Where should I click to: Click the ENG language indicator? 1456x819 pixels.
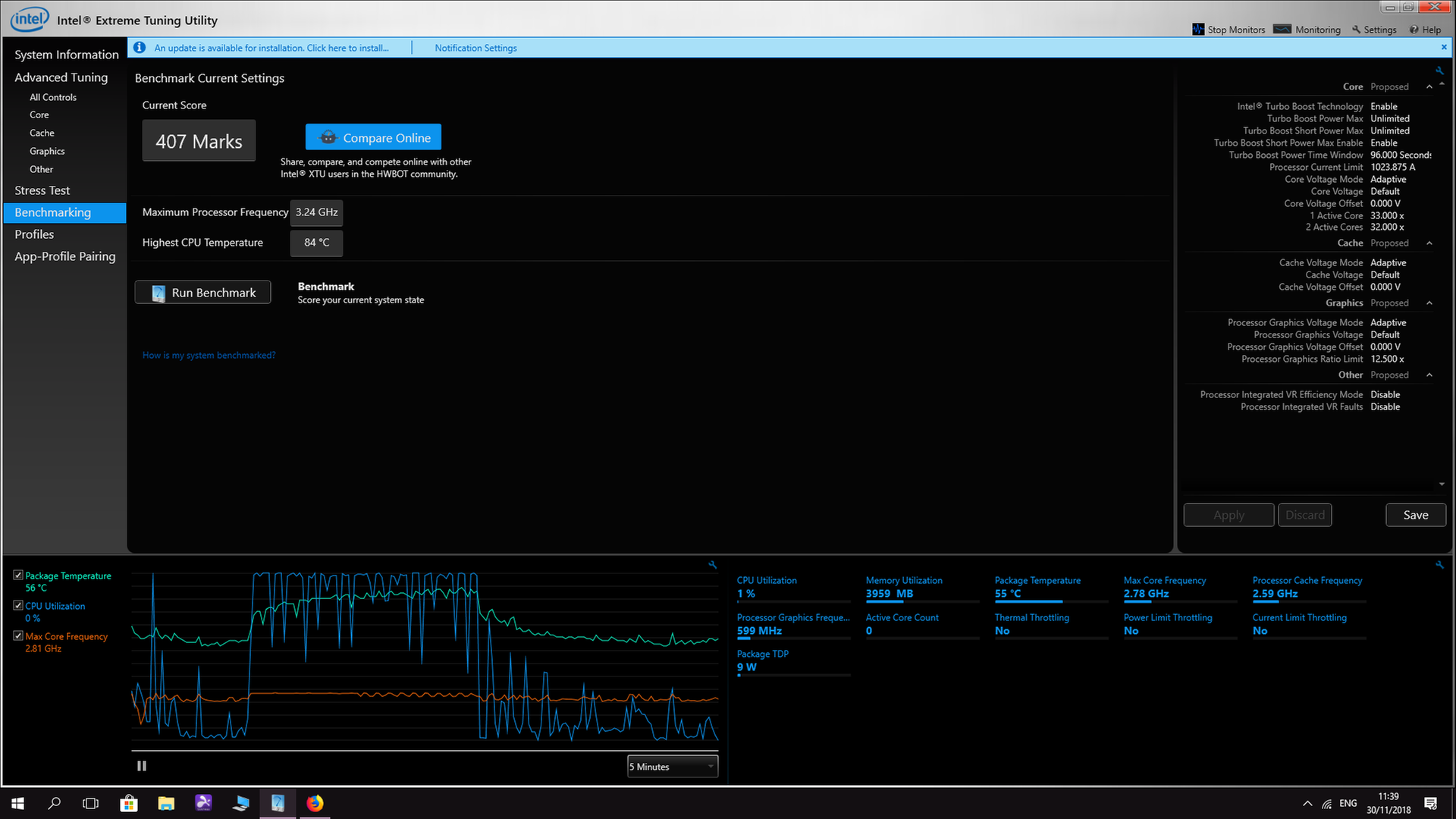pyautogui.click(x=1348, y=803)
